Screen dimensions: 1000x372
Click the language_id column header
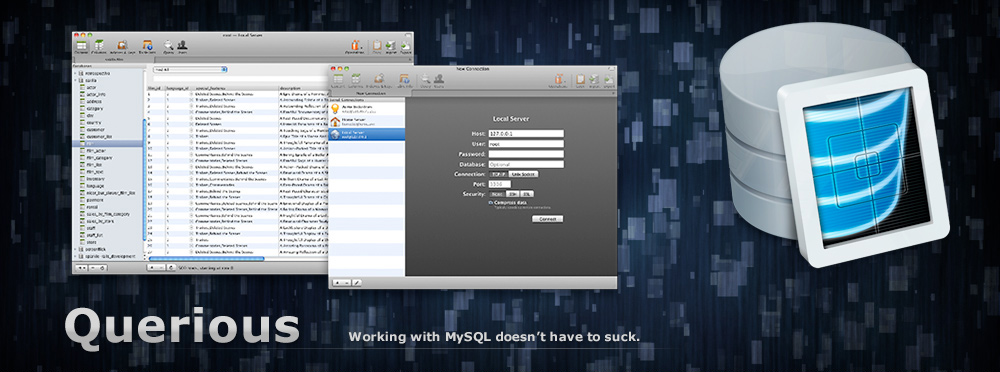178,88
